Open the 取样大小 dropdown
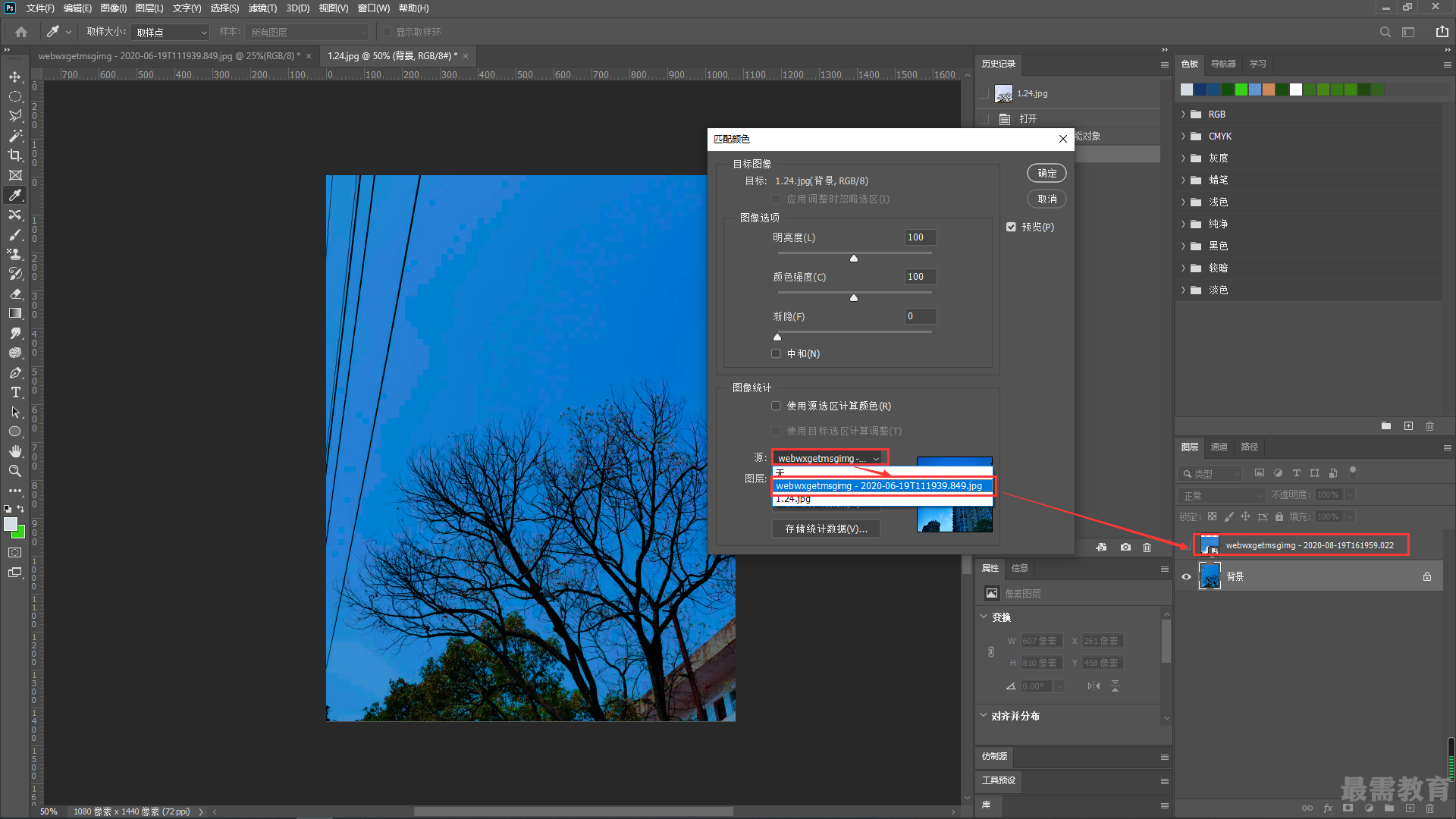The image size is (1456, 819). (170, 33)
